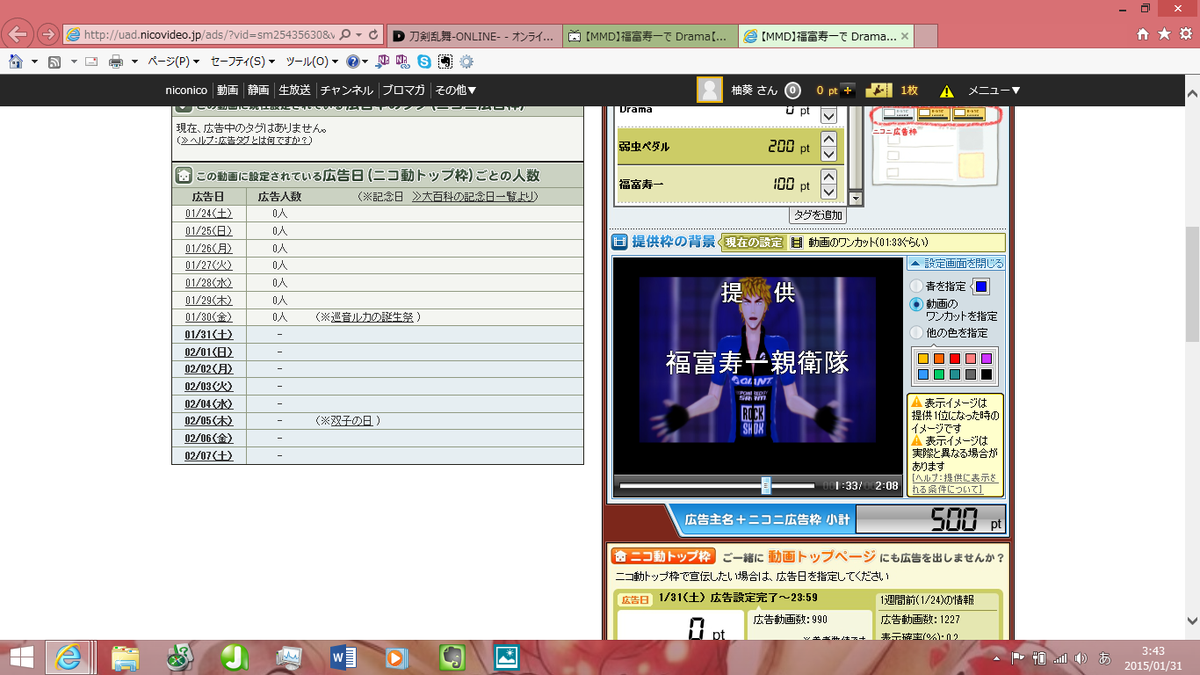Open Evernote from the Windows taskbar
Viewport: 1200px width, 675px height.
pos(453,657)
